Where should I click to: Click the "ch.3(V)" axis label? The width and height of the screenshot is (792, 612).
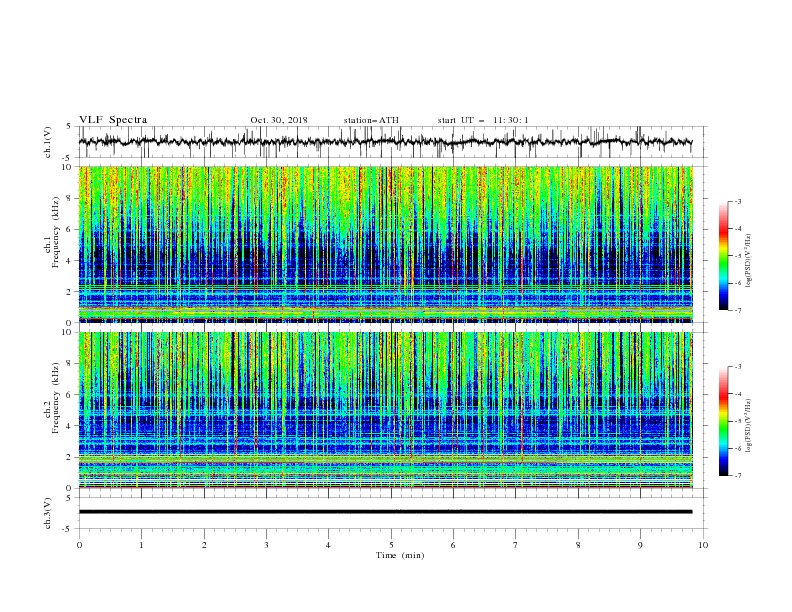point(48,513)
